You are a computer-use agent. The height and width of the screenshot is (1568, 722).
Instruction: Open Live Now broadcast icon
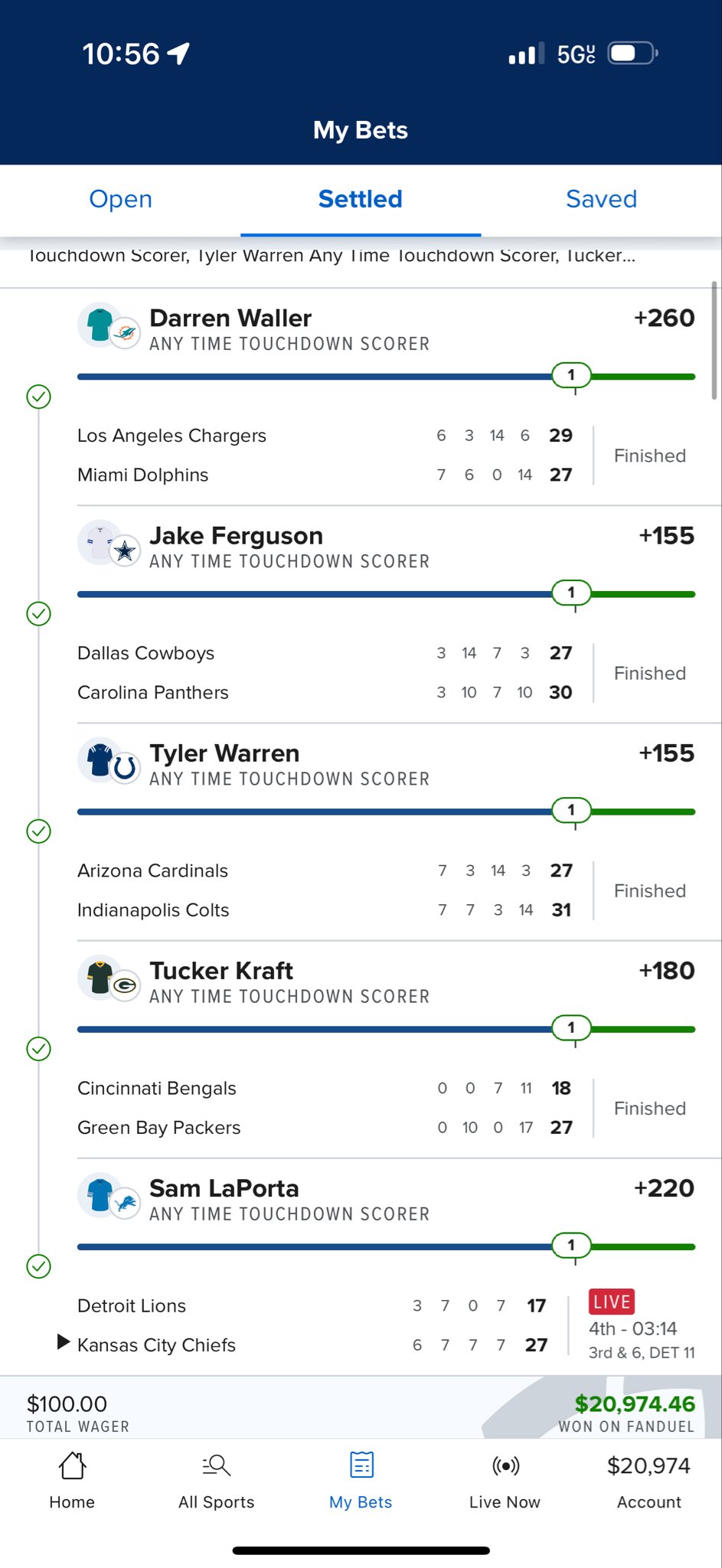click(x=505, y=1466)
